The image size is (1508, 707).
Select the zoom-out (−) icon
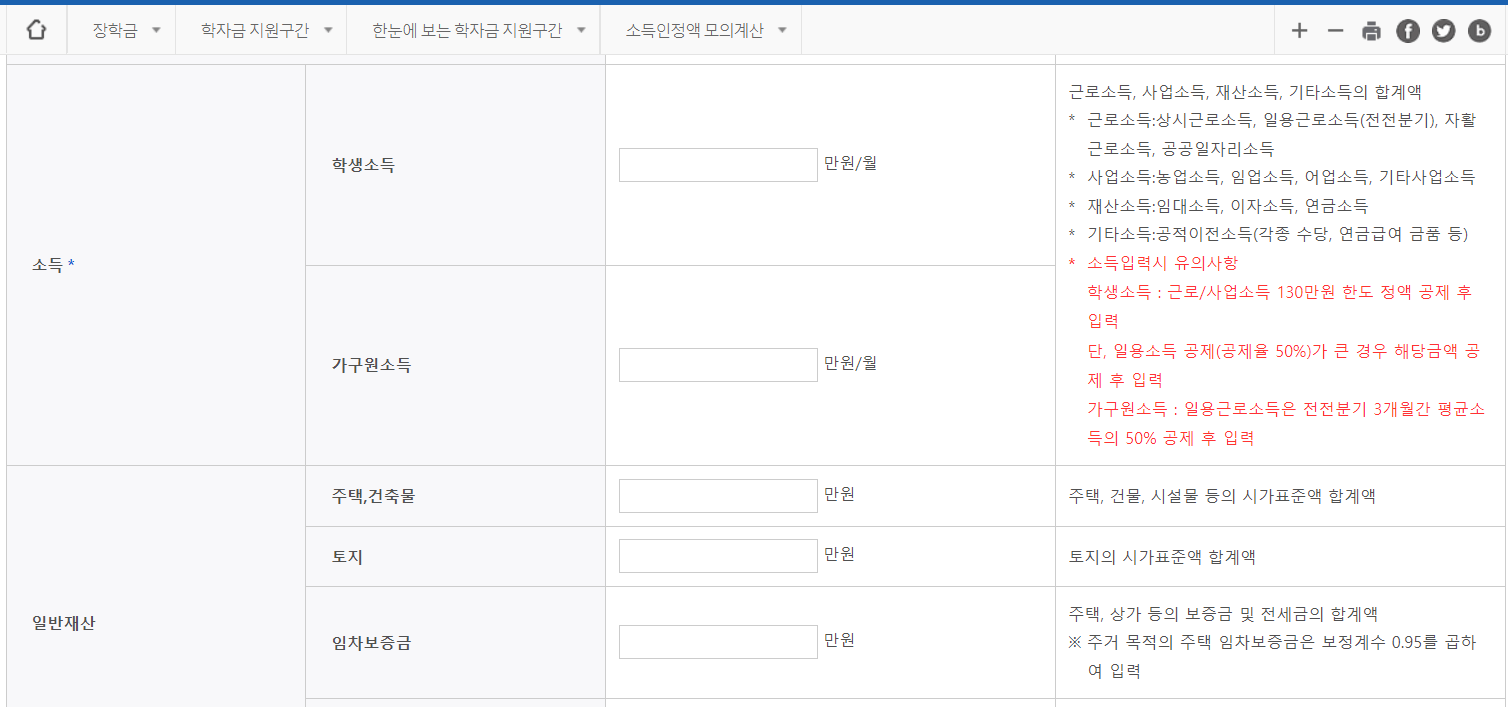pos(1334,30)
